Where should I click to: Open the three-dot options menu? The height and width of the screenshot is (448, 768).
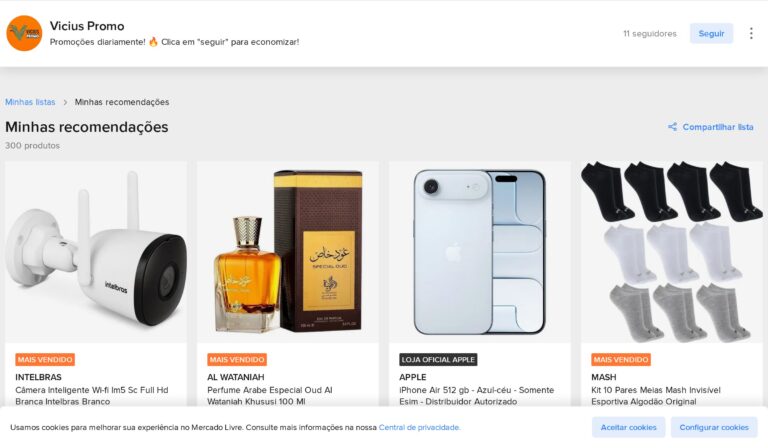pos(751,33)
